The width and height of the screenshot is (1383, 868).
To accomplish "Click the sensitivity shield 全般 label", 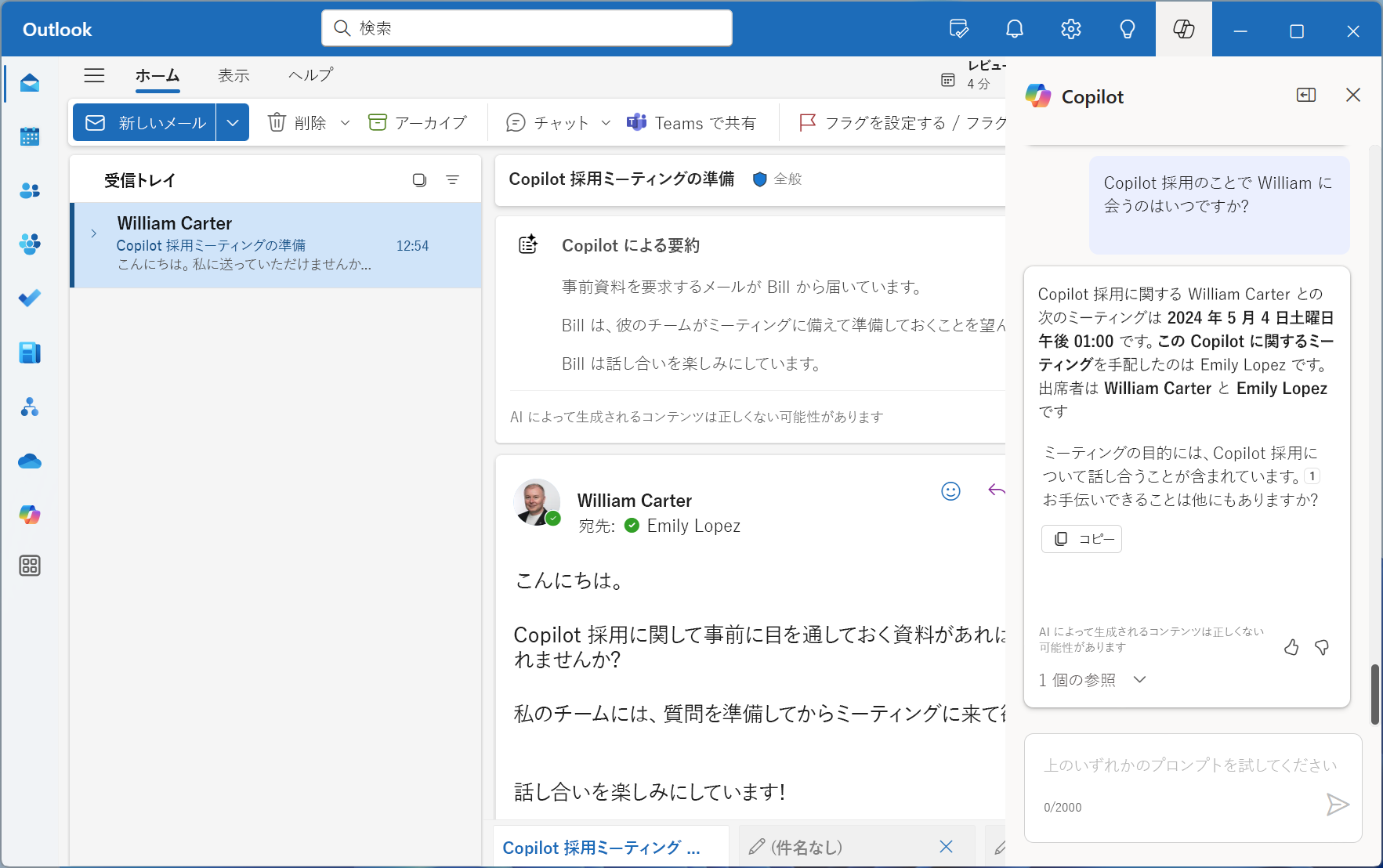I will [777, 179].
